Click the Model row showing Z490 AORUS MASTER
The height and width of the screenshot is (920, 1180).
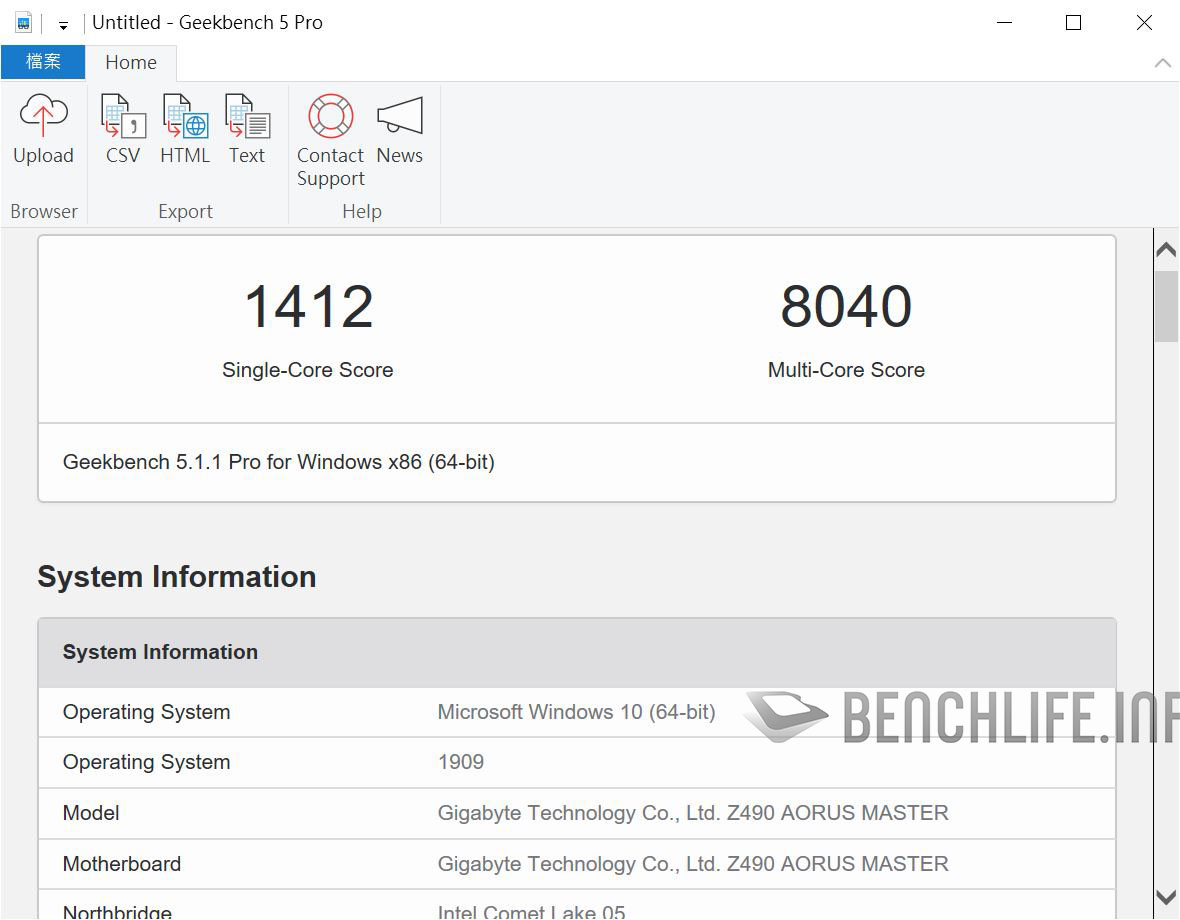(x=575, y=813)
